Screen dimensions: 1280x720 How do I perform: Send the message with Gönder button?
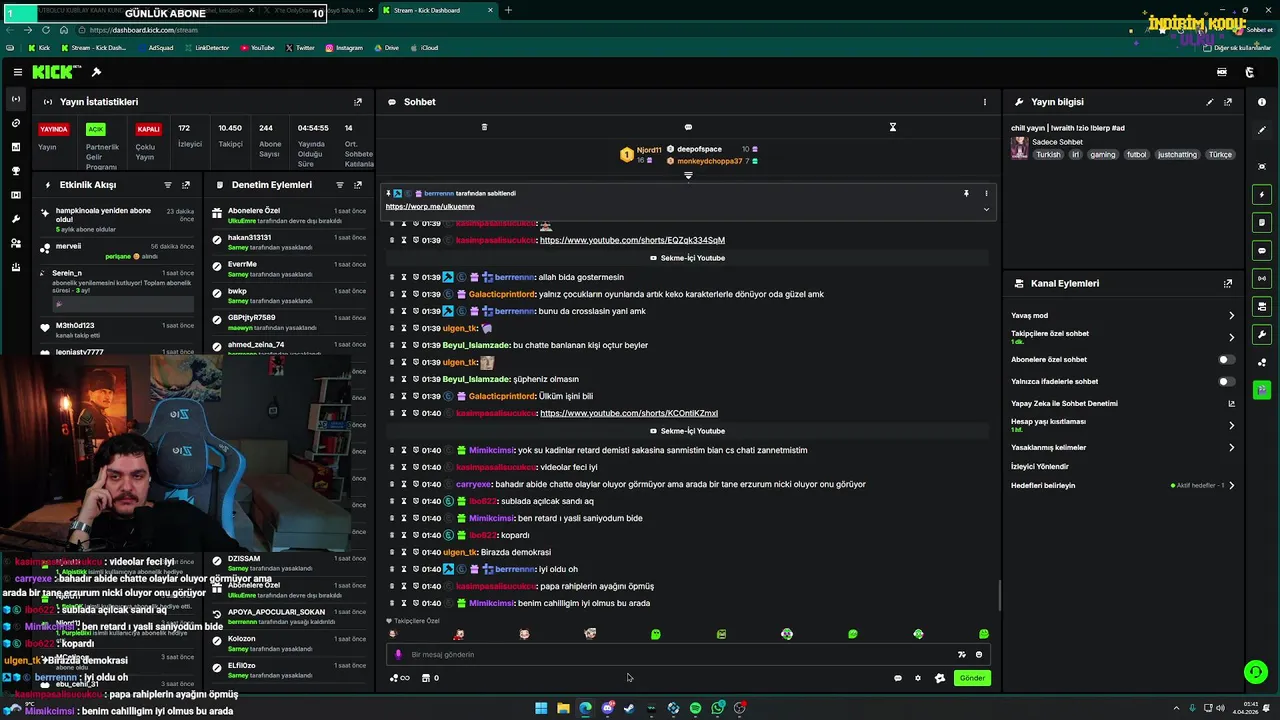pos(972,678)
